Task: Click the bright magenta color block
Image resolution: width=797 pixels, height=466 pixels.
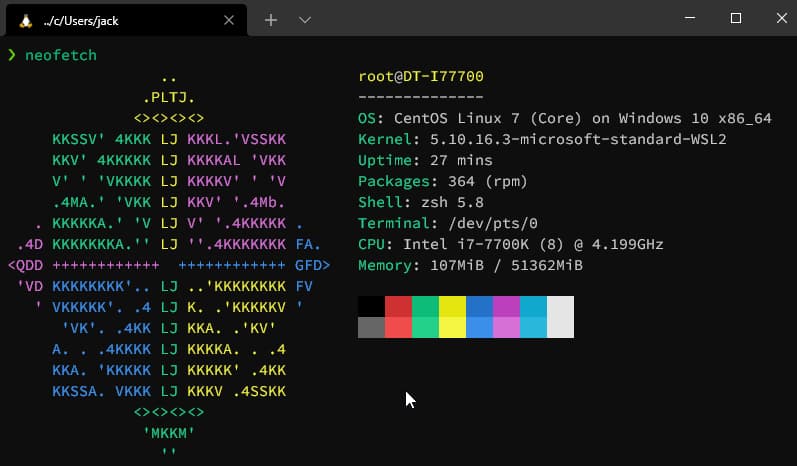Action: tap(506, 327)
